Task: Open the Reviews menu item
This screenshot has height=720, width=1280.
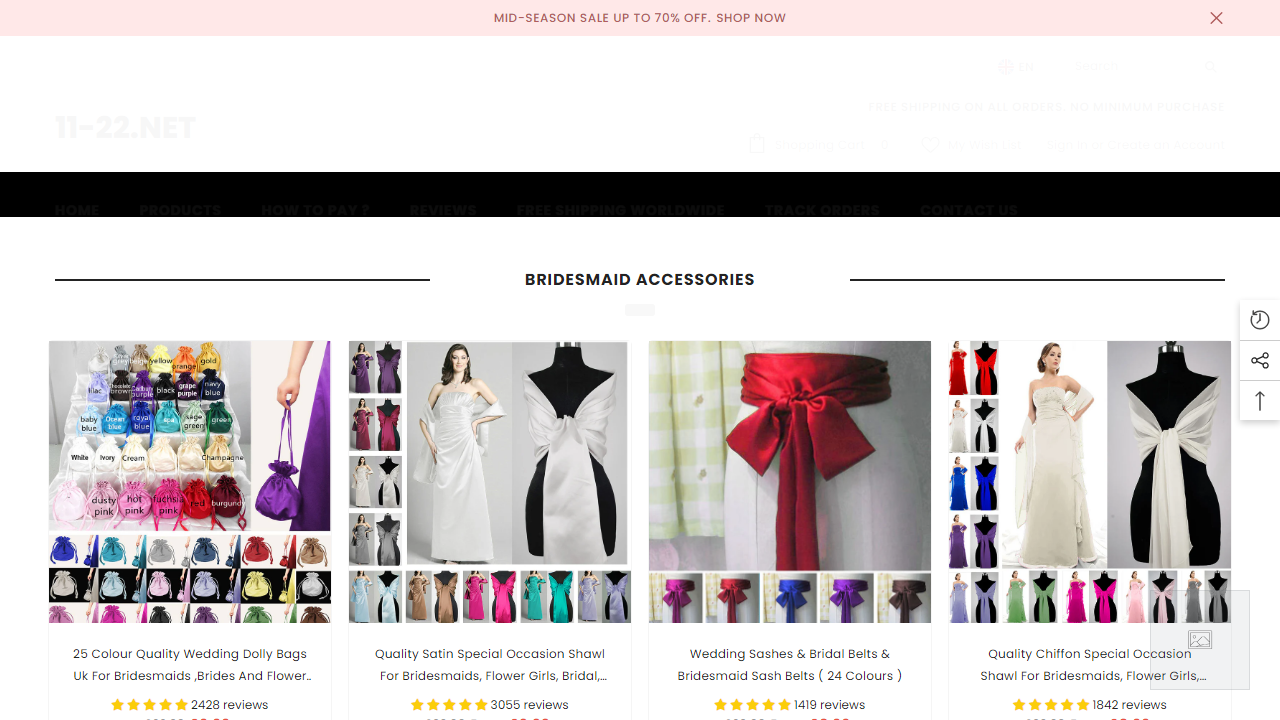Action: (443, 210)
